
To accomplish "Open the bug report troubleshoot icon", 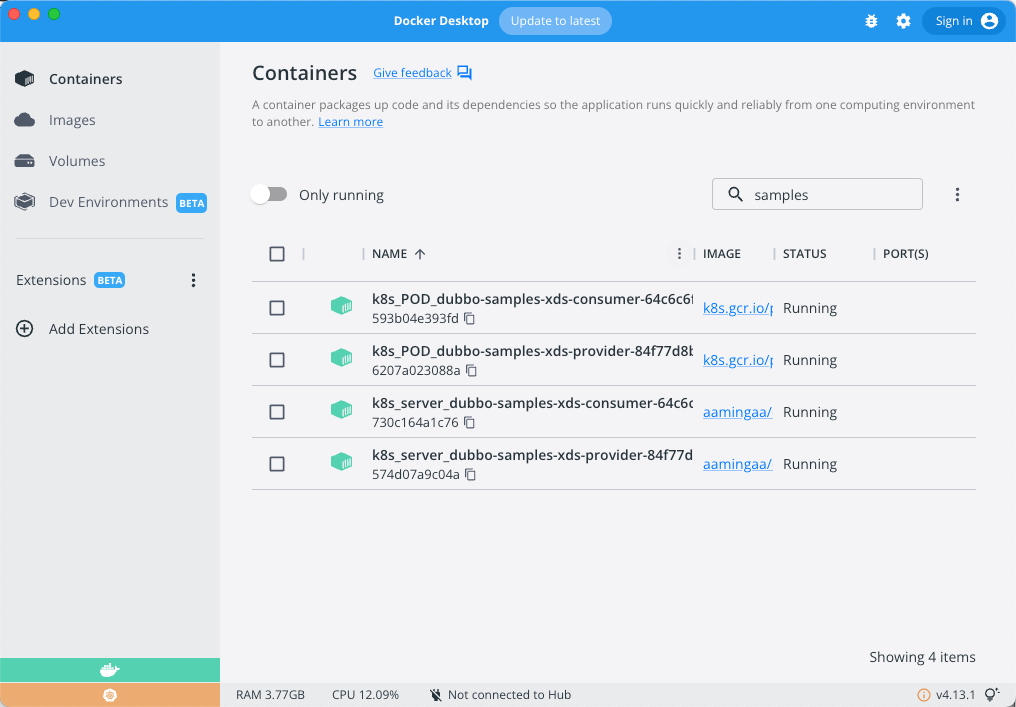I will (871, 21).
